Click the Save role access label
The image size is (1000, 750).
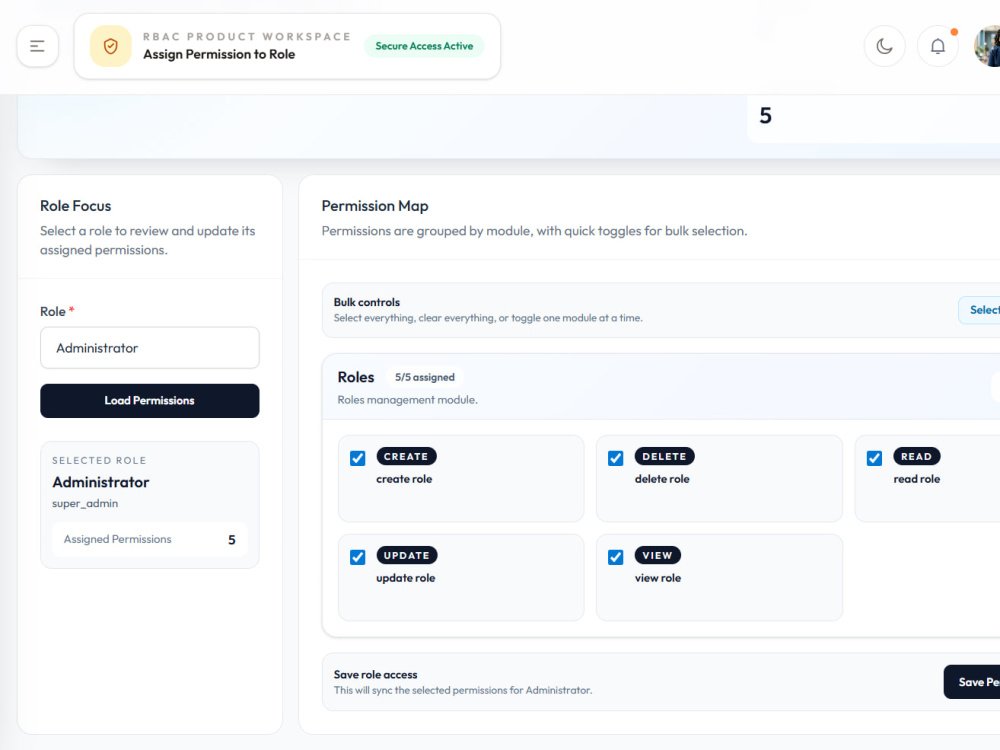tap(376, 675)
